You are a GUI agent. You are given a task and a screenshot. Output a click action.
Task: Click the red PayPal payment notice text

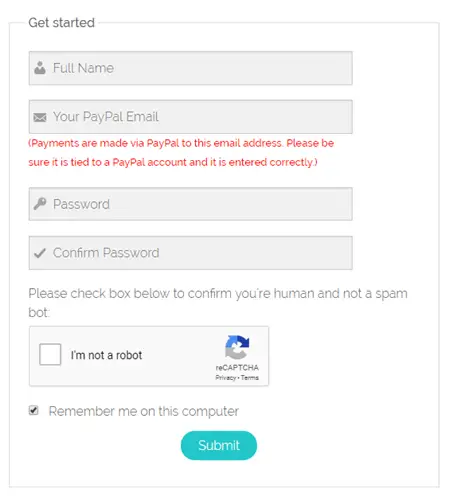[x=181, y=153]
